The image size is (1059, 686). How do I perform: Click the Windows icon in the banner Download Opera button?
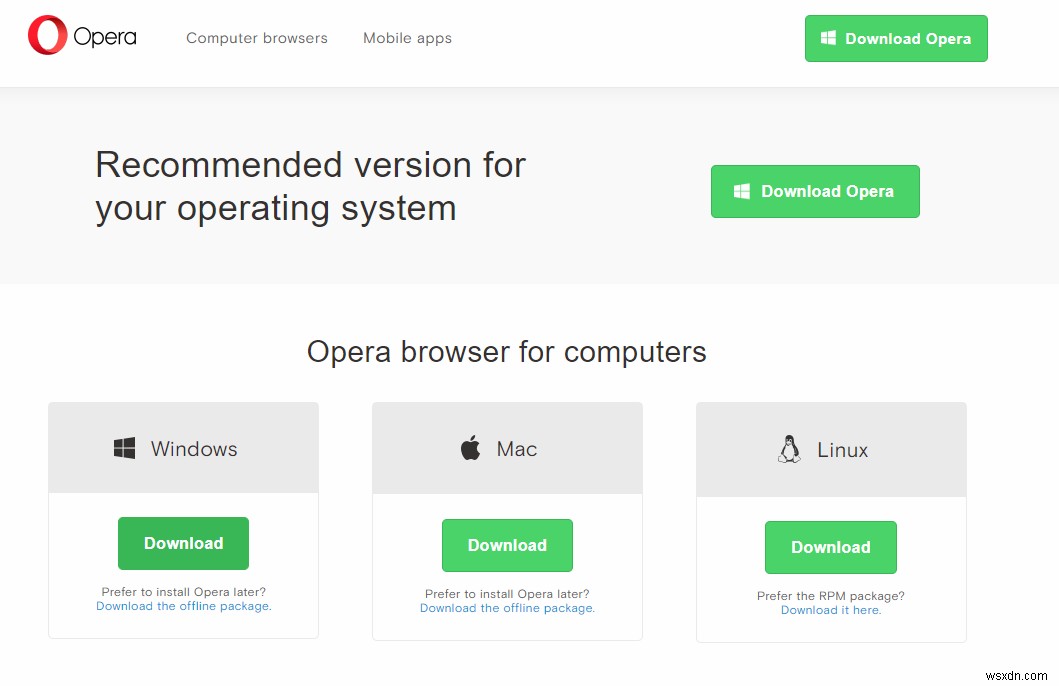(742, 191)
